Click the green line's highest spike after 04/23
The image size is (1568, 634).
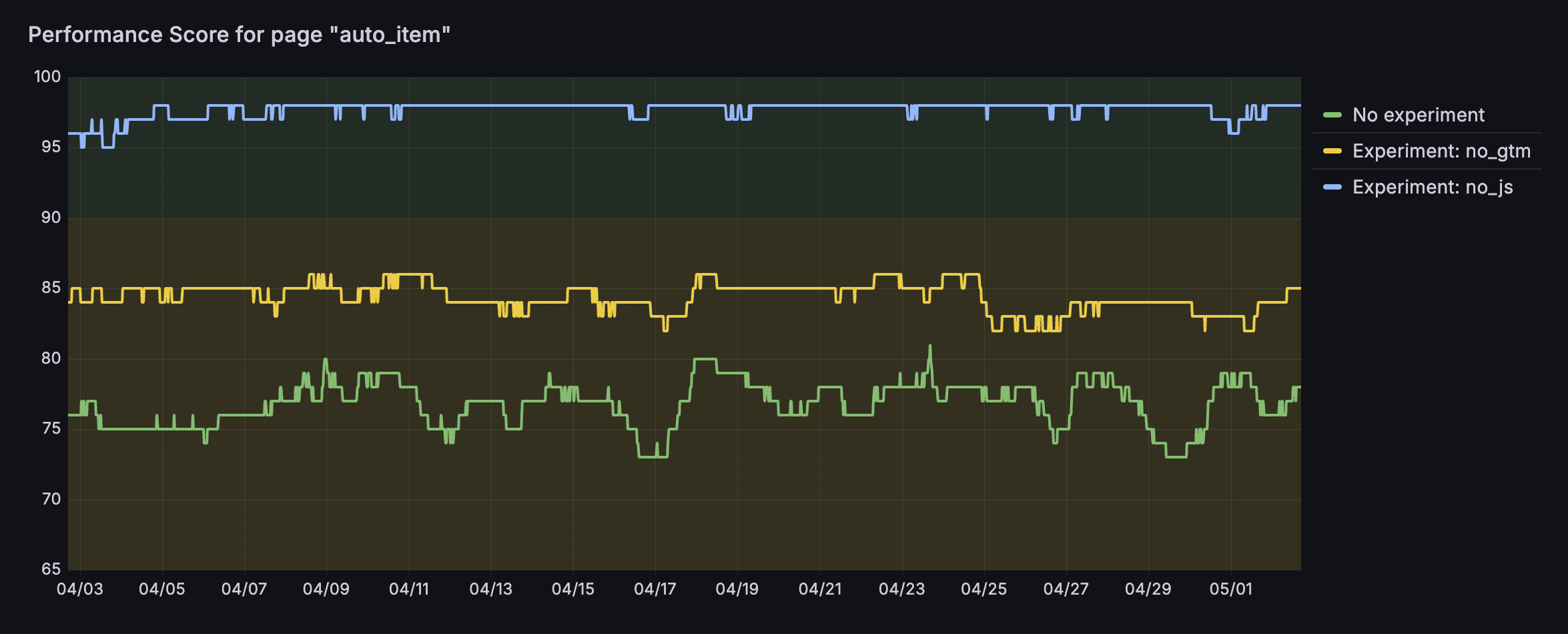[x=930, y=346]
